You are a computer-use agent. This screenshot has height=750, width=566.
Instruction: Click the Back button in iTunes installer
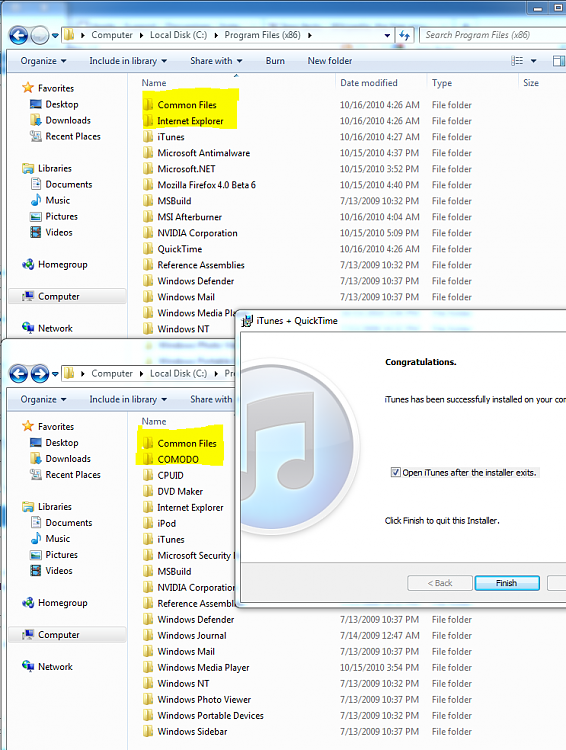coord(440,583)
